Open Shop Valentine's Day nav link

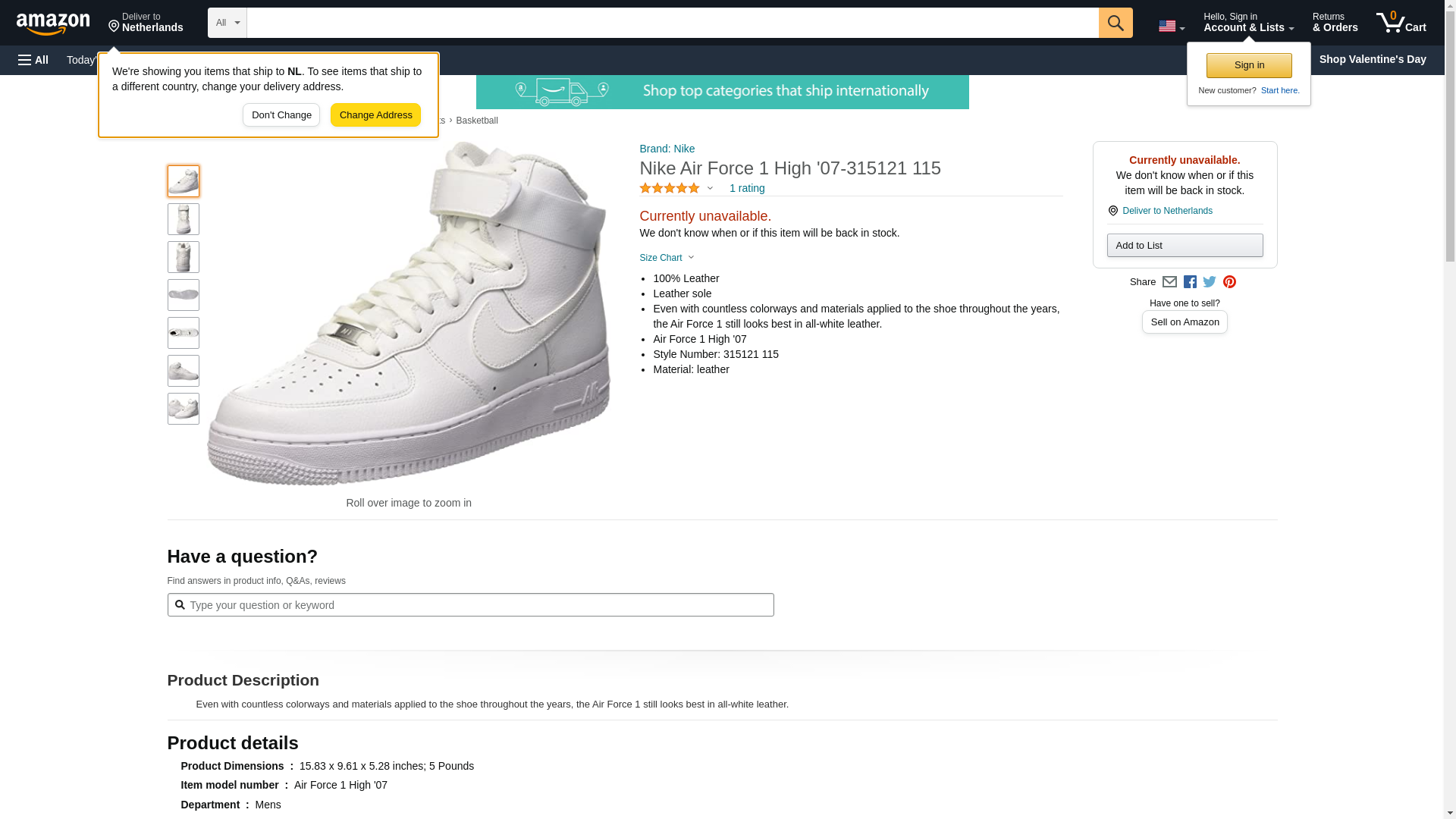[1372, 59]
